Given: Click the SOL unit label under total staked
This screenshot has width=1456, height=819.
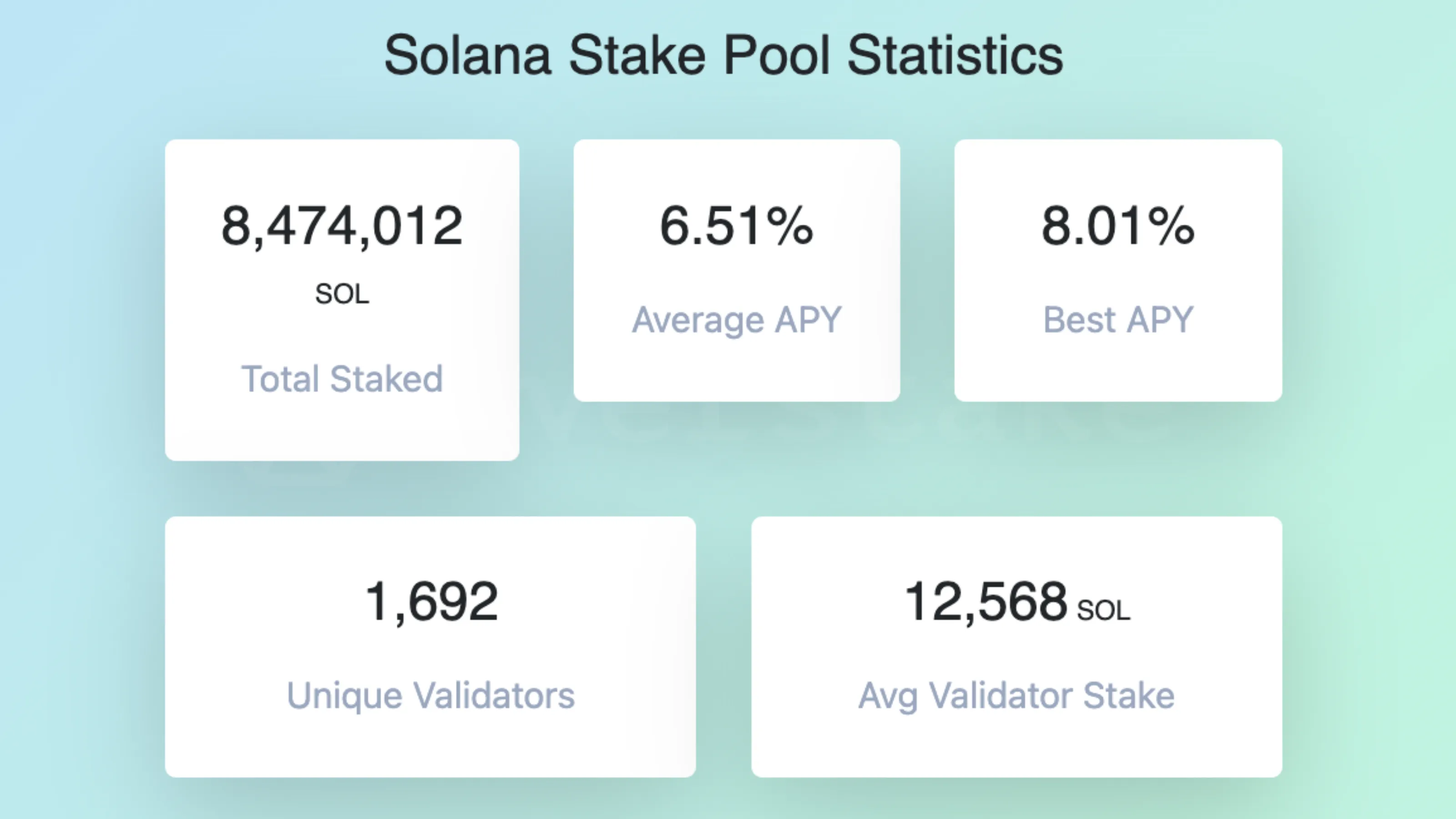Looking at the screenshot, I should pos(342,293).
